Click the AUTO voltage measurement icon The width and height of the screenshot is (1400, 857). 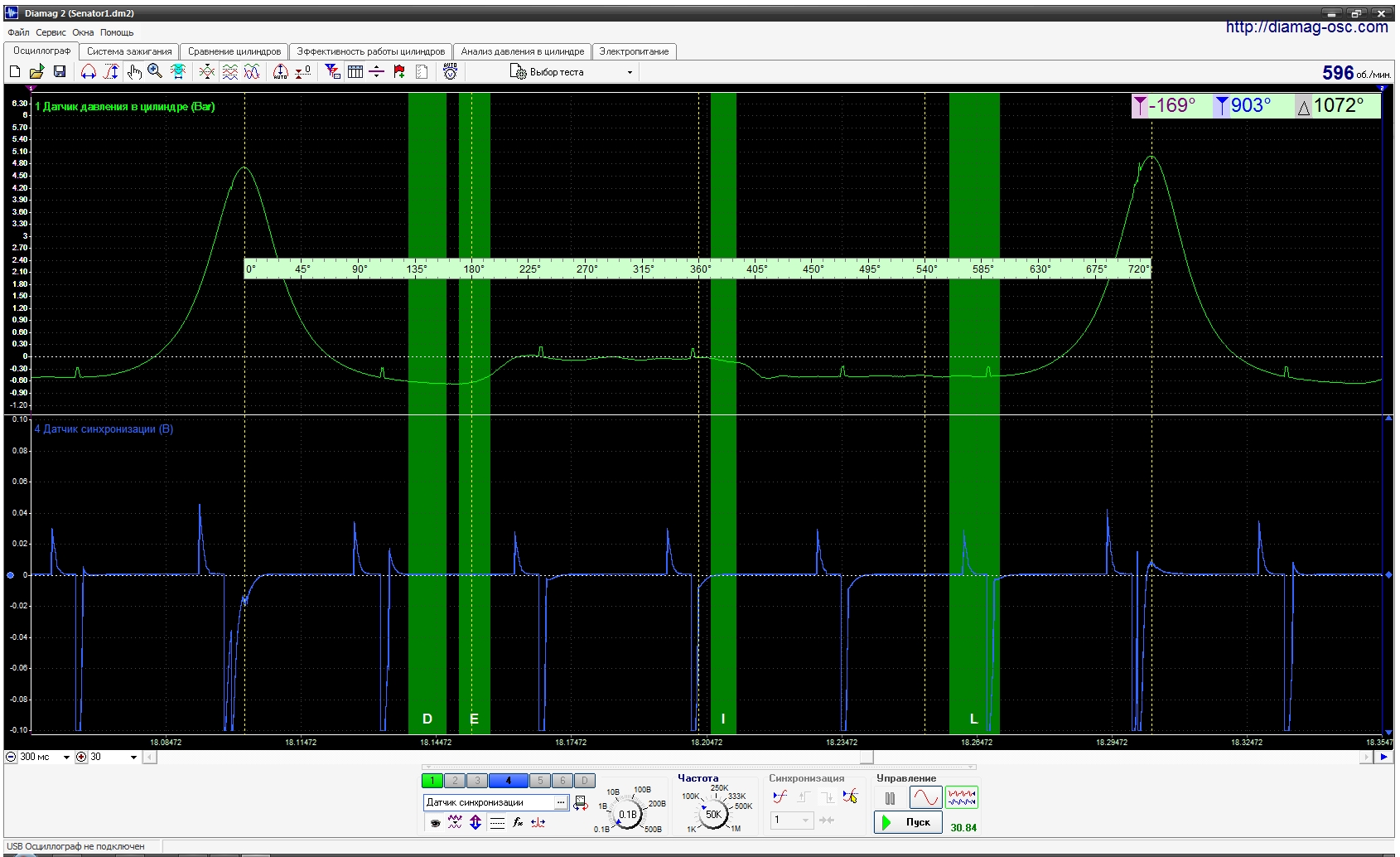coord(450,72)
